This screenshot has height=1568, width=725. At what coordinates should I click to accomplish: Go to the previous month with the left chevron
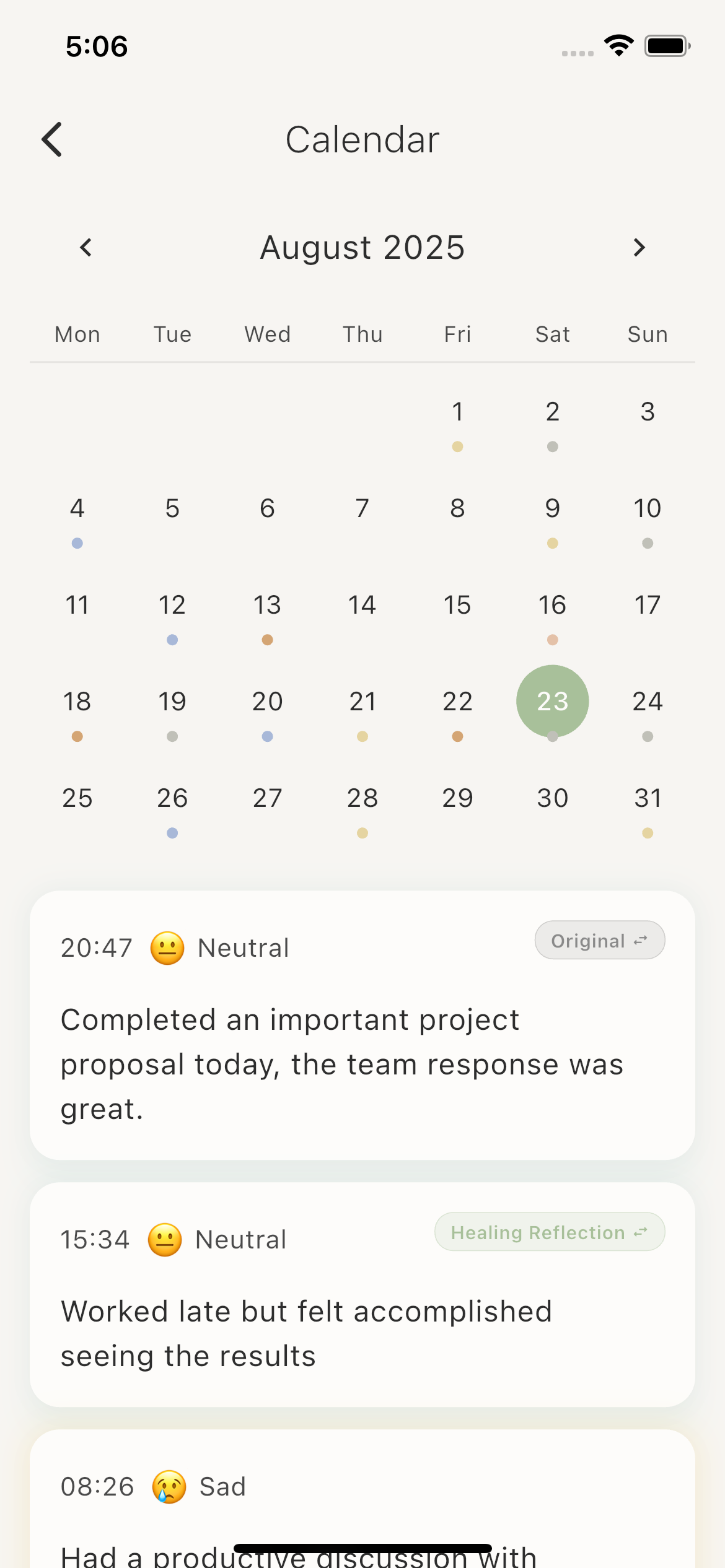(86, 247)
